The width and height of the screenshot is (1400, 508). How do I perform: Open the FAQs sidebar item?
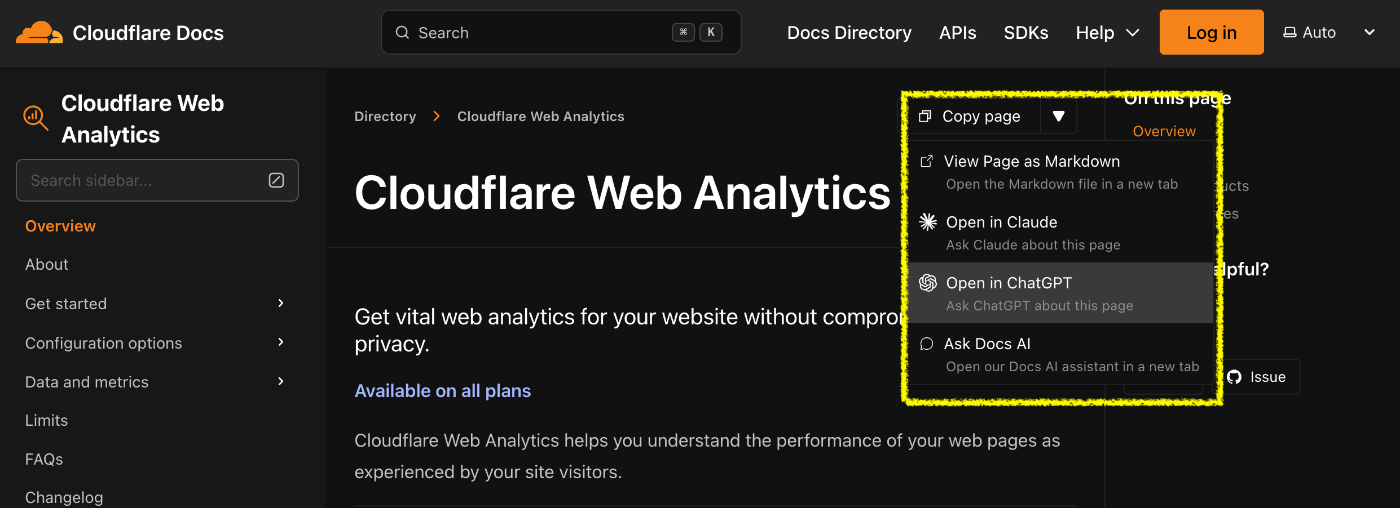(44, 459)
